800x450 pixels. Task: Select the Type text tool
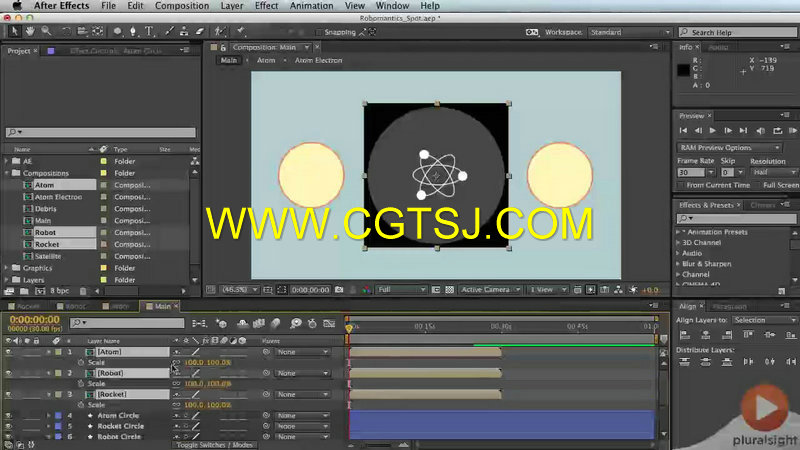point(149,32)
